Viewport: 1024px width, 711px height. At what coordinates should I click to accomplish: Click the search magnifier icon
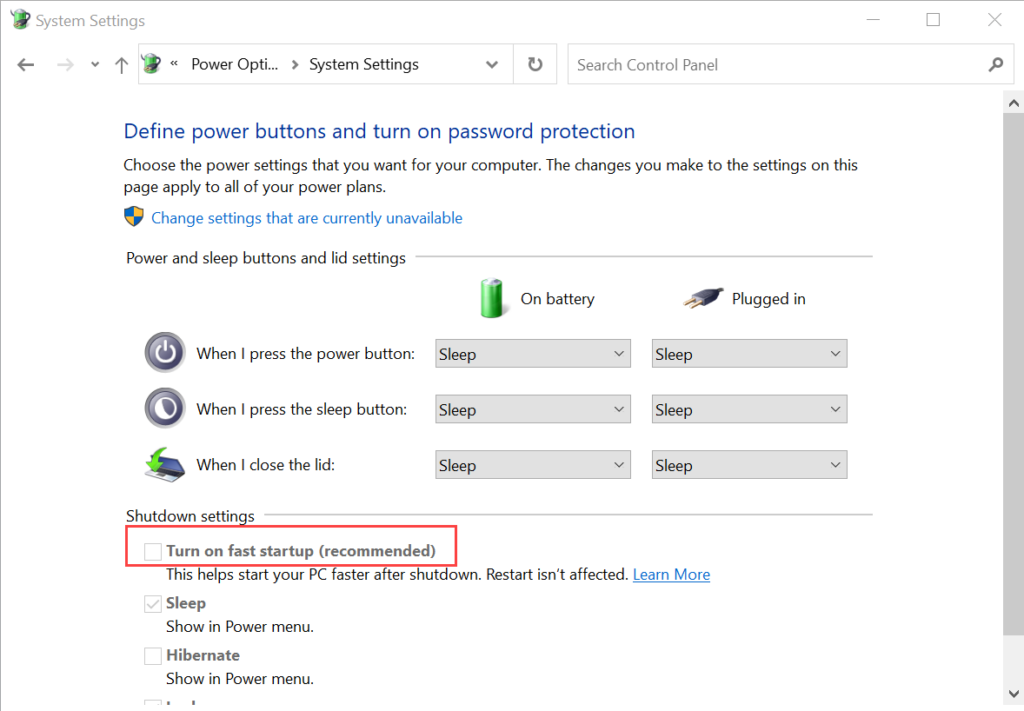pyautogui.click(x=995, y=63)
